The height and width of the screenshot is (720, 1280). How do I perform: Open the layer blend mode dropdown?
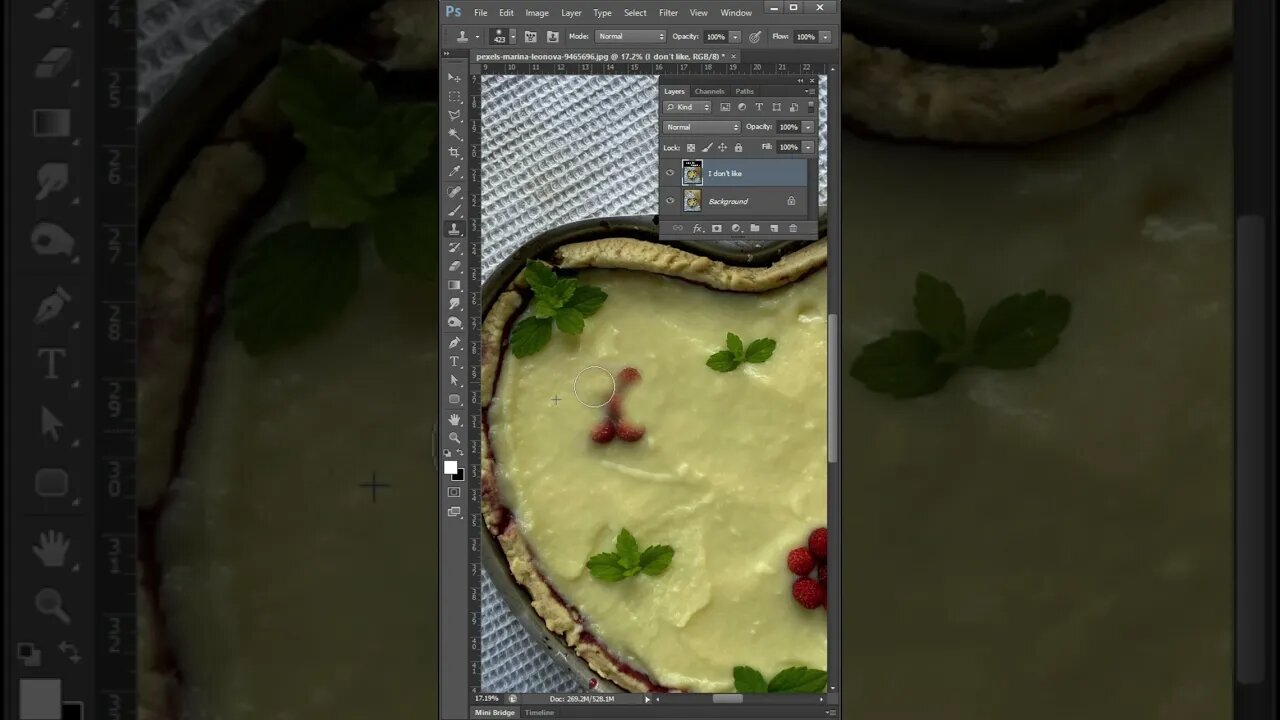click(x=701, y=127)
